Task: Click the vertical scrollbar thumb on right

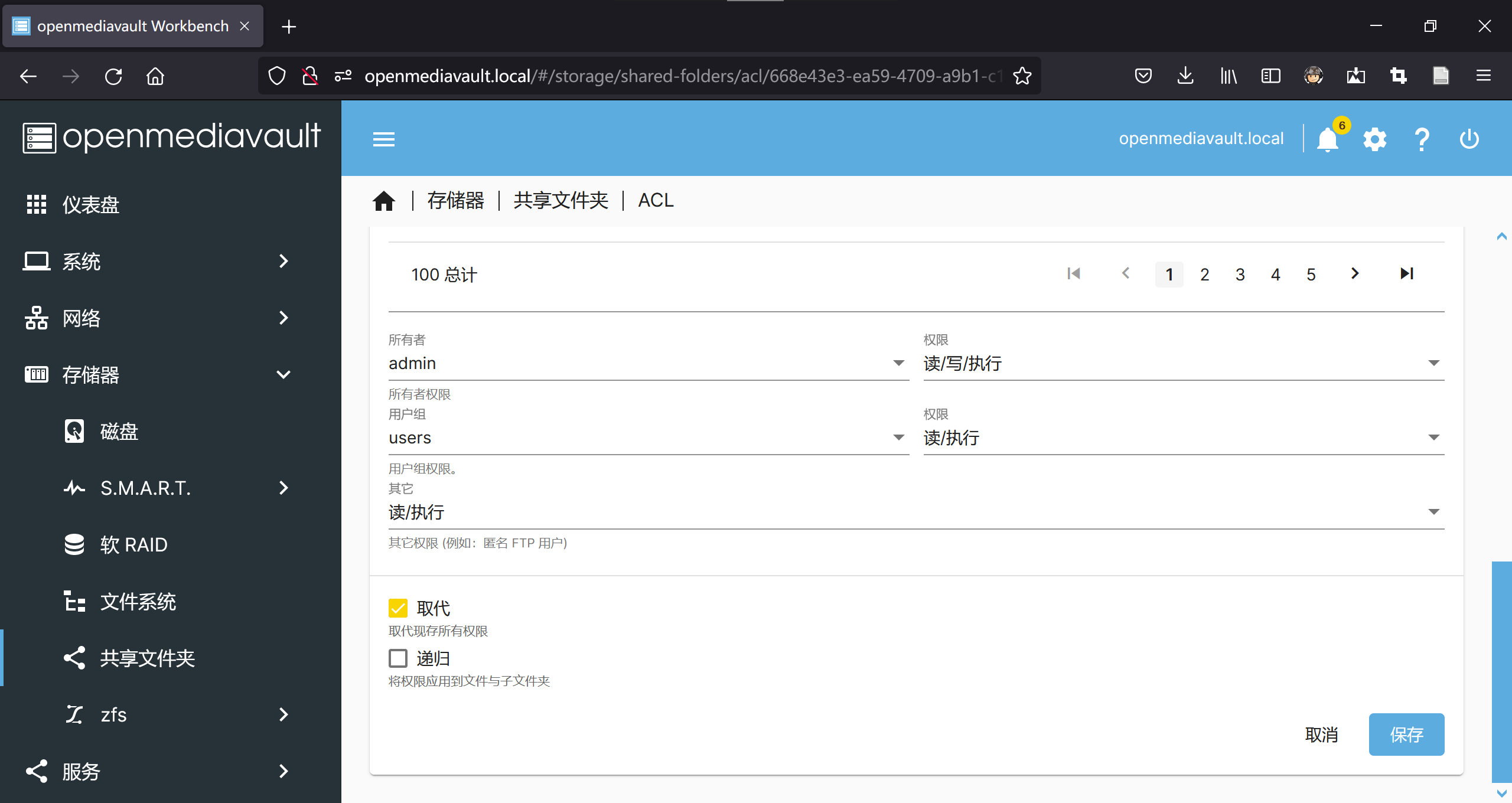Action: click(x=1501, y=672)
